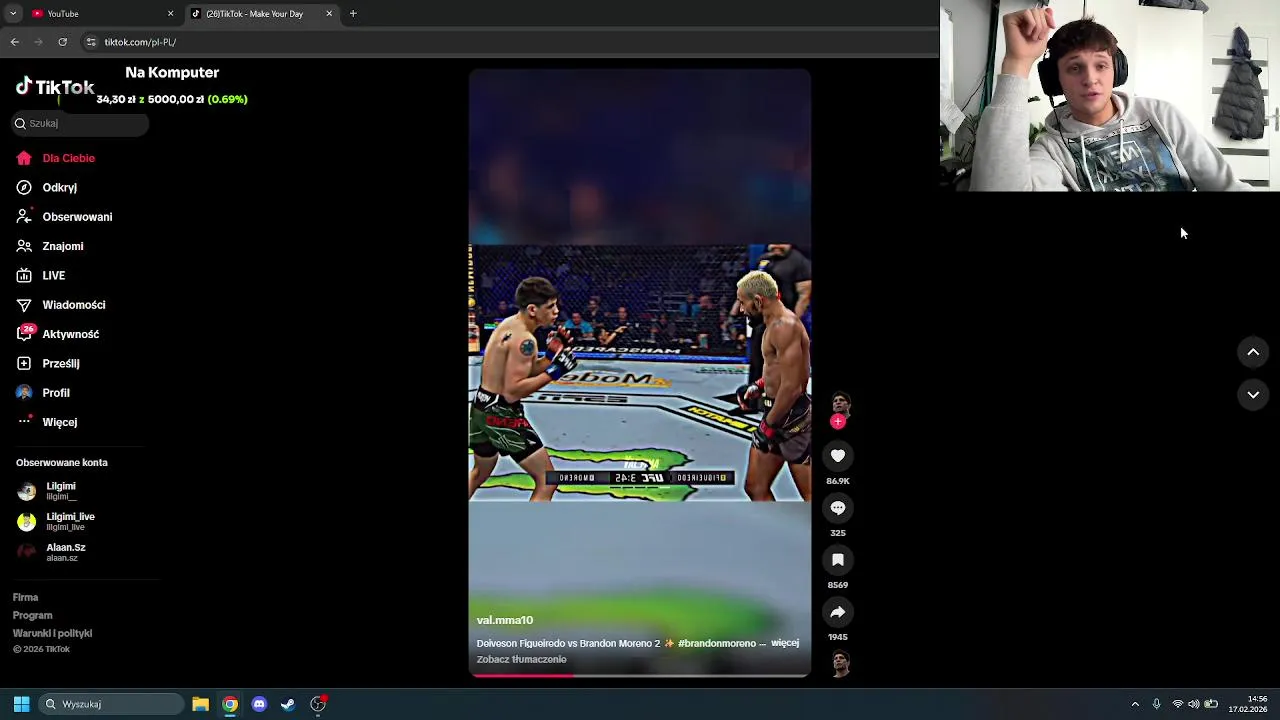The image size is (1280, 720).
Task: Expand the Firma footer section
Action: [25, 597]
